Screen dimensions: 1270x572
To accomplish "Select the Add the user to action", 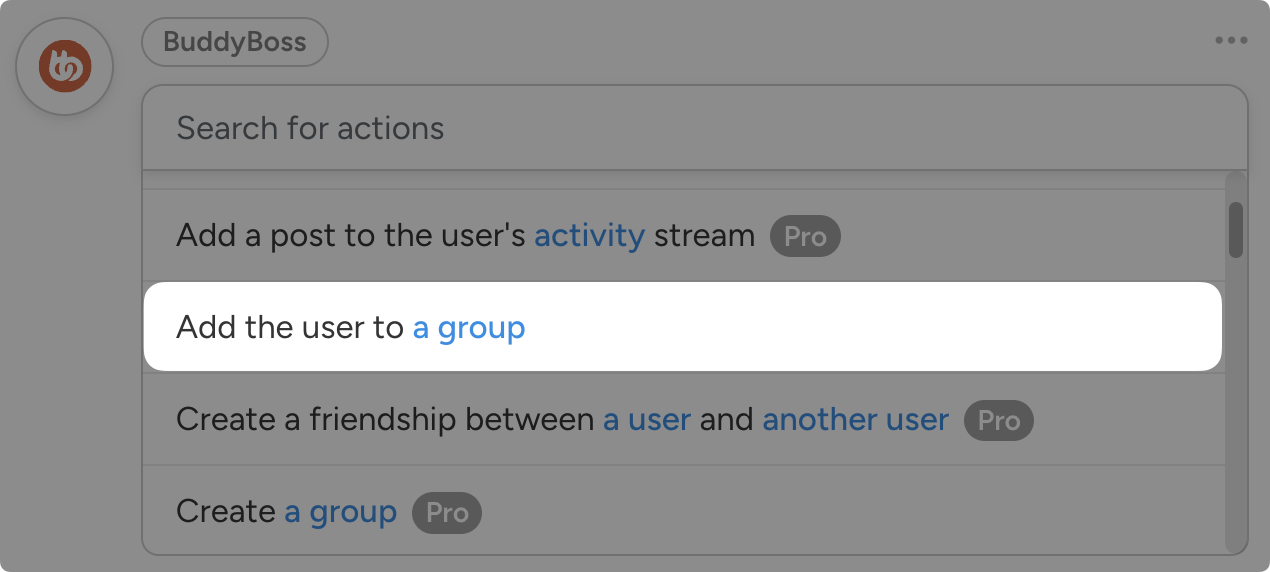I will click(290, 328).
